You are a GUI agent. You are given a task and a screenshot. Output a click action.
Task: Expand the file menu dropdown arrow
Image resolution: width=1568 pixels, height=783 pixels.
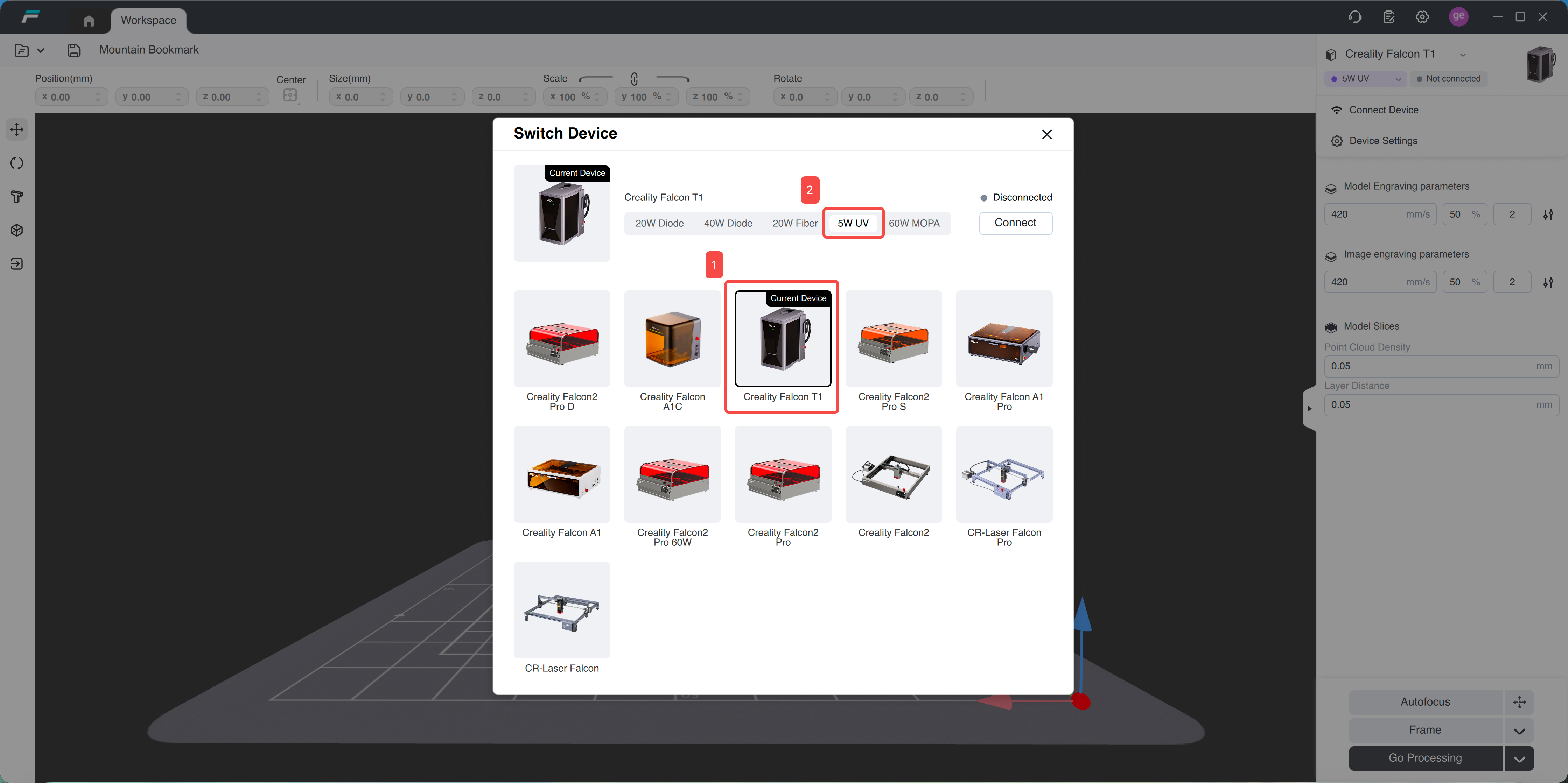click(x=41, y=50)
